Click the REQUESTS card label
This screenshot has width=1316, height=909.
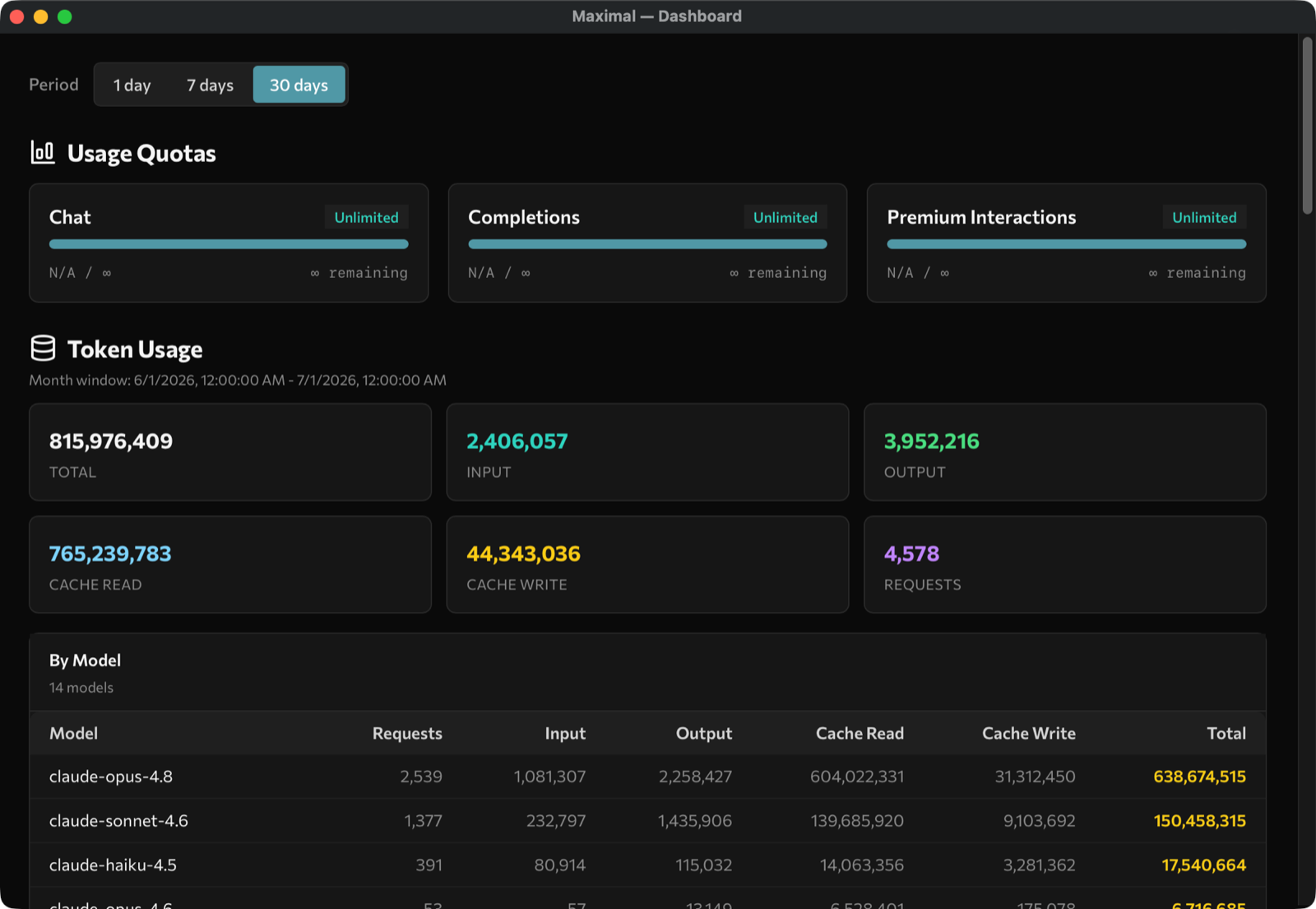click(x=923, y=585)
